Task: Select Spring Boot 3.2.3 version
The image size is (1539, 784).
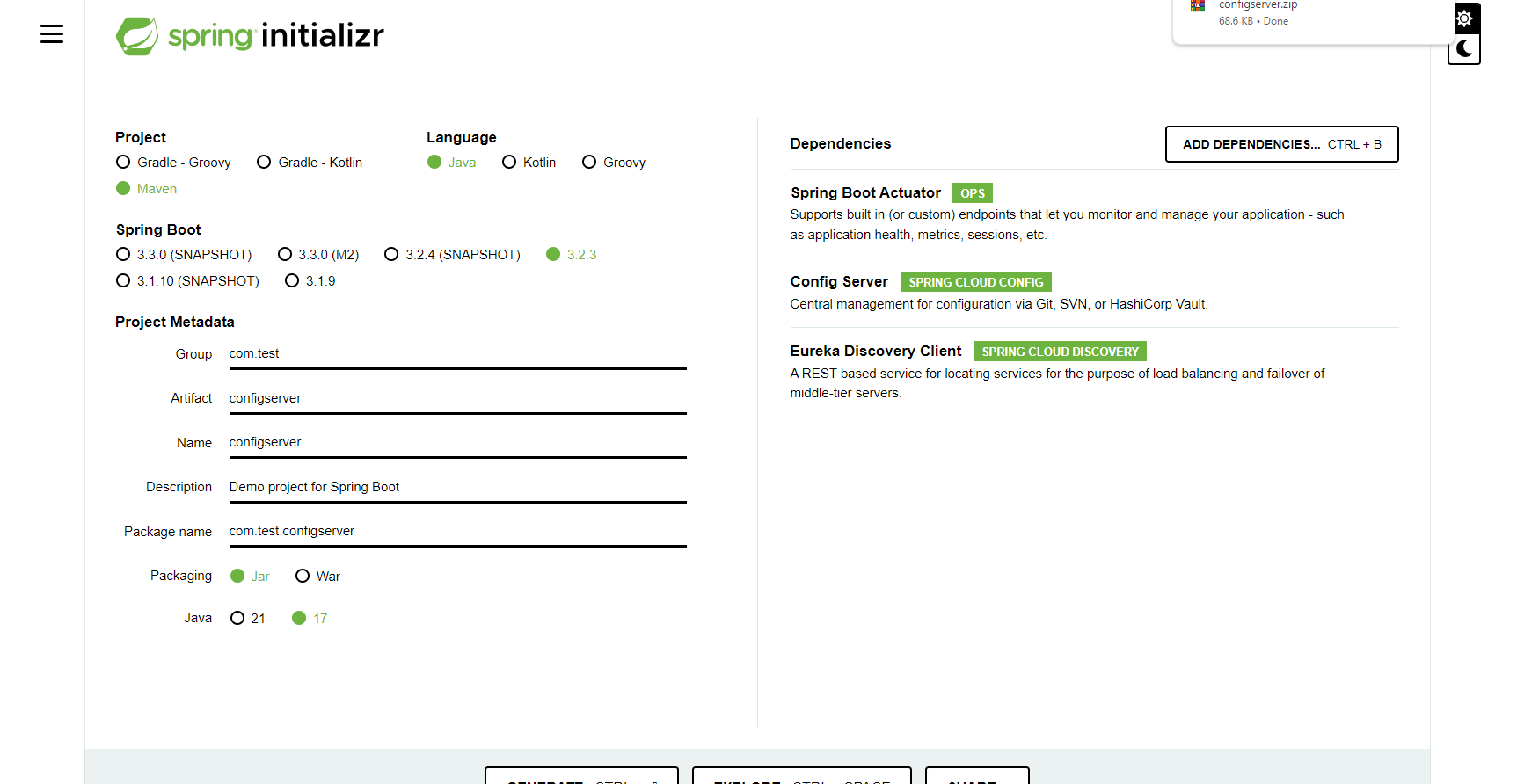Action: [572, 255]
